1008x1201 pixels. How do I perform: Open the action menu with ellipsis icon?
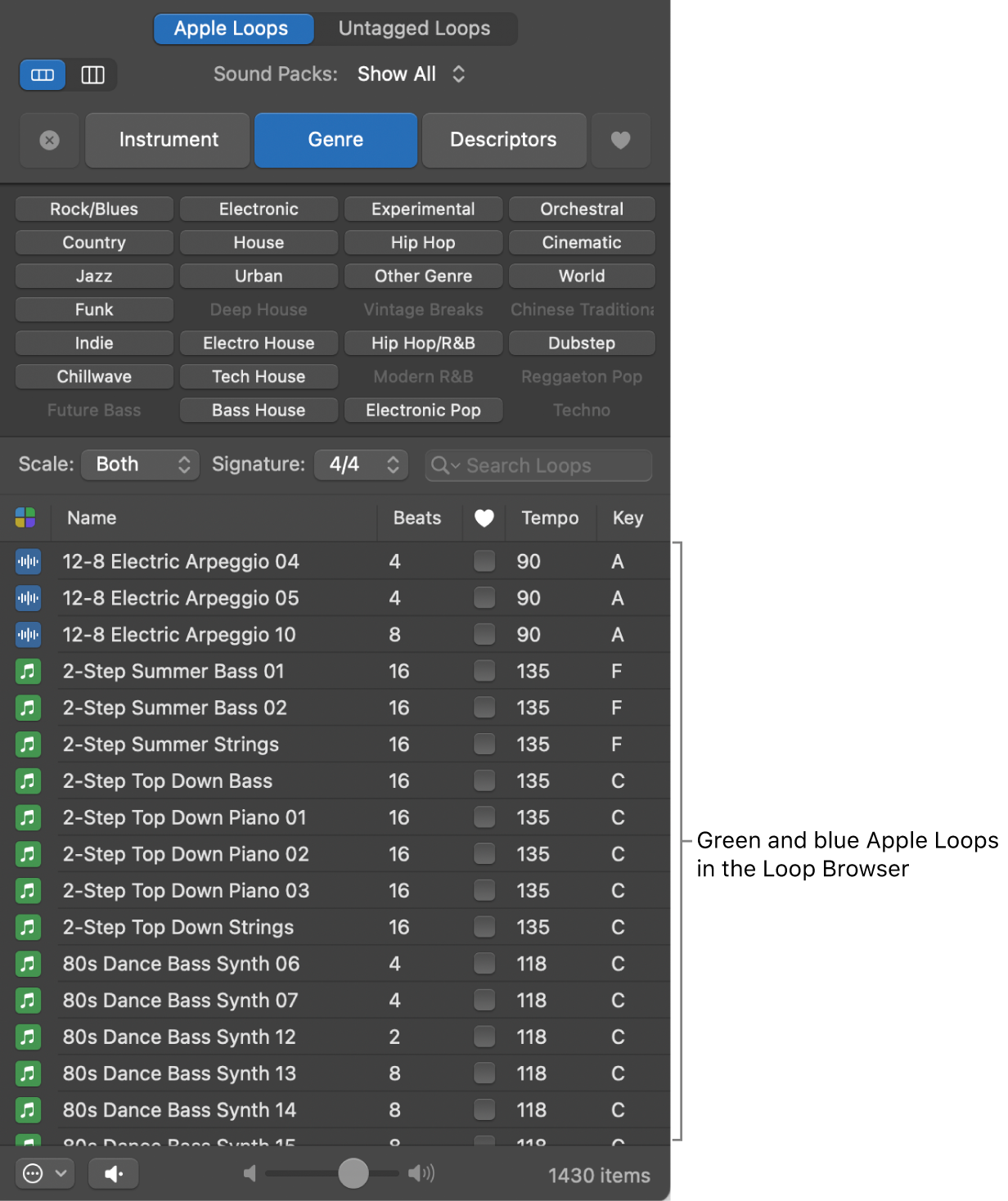tap(44, 1174)
